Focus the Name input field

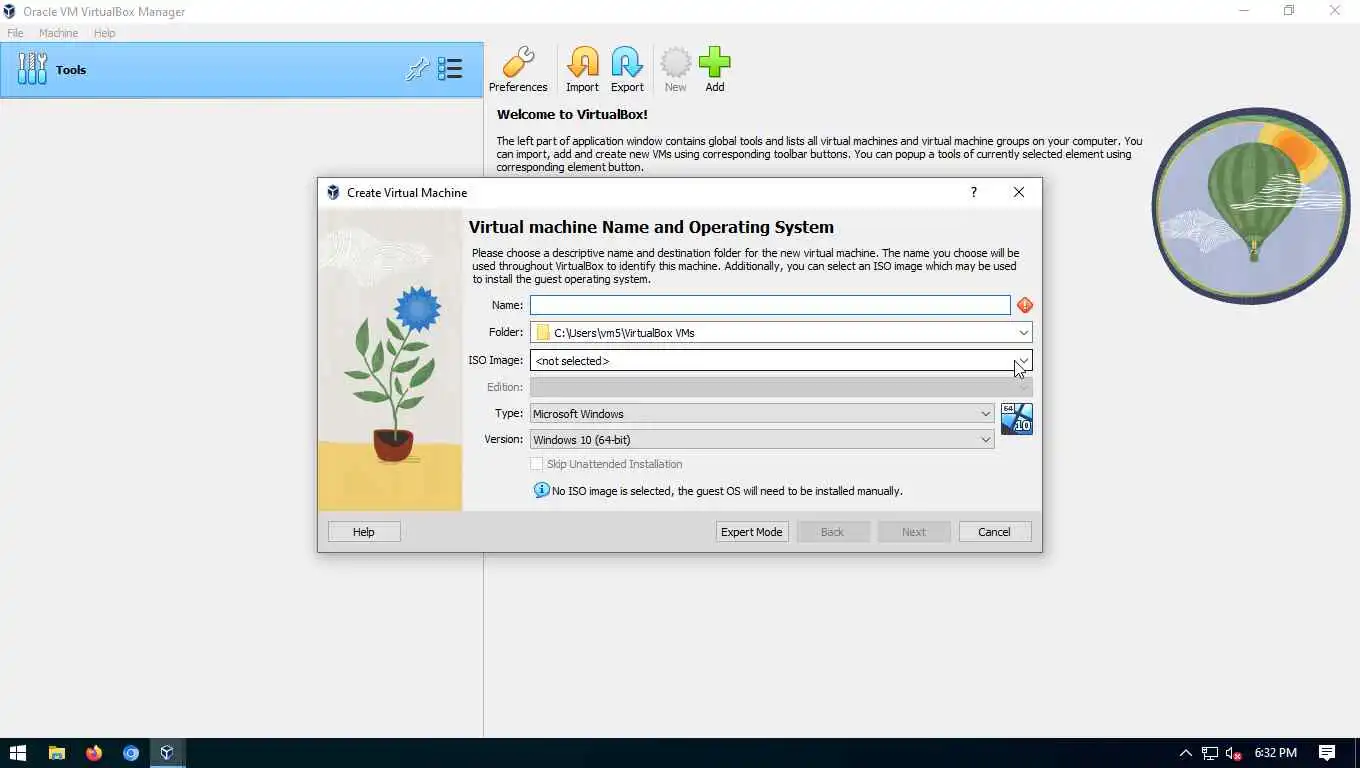point(770,305)
